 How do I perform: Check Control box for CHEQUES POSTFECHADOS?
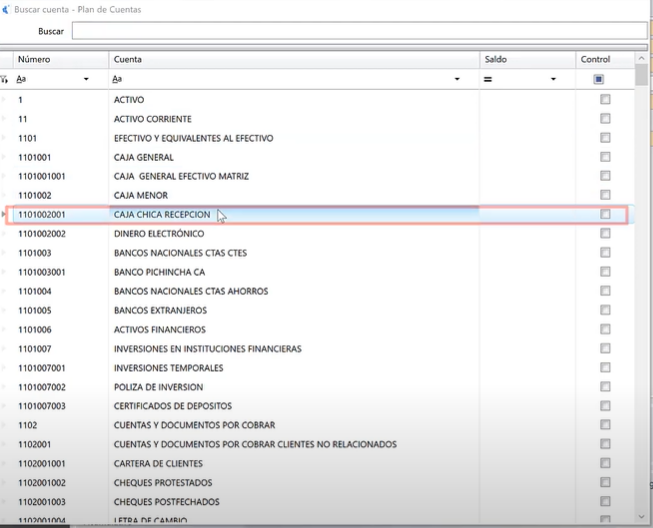click(x=605, y=501)
